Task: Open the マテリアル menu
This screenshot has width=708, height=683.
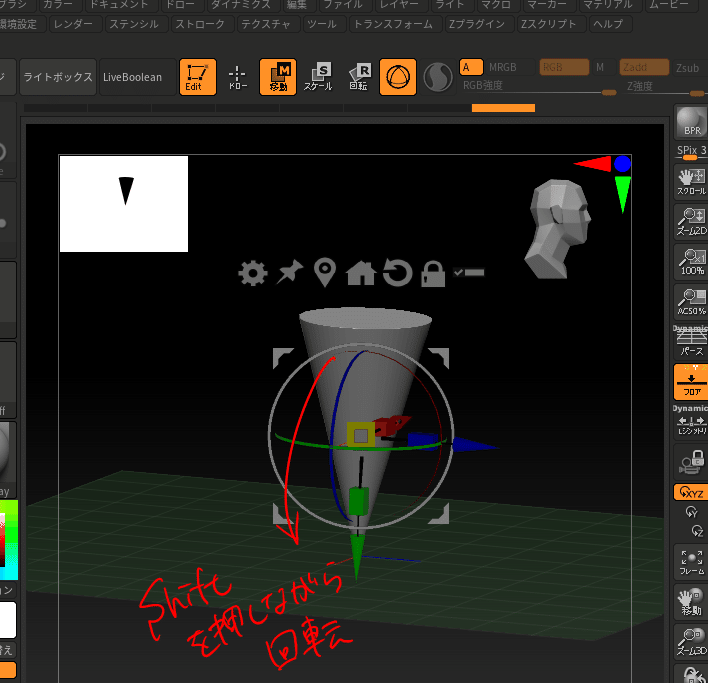Action: 608,5
